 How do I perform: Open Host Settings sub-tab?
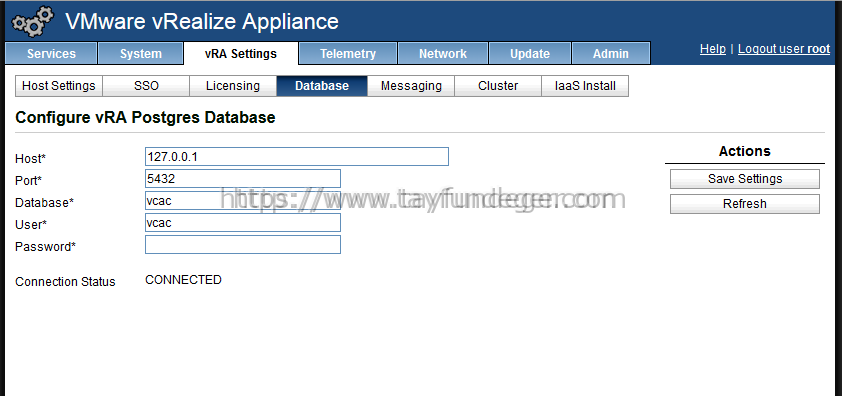tap(59, 86)
